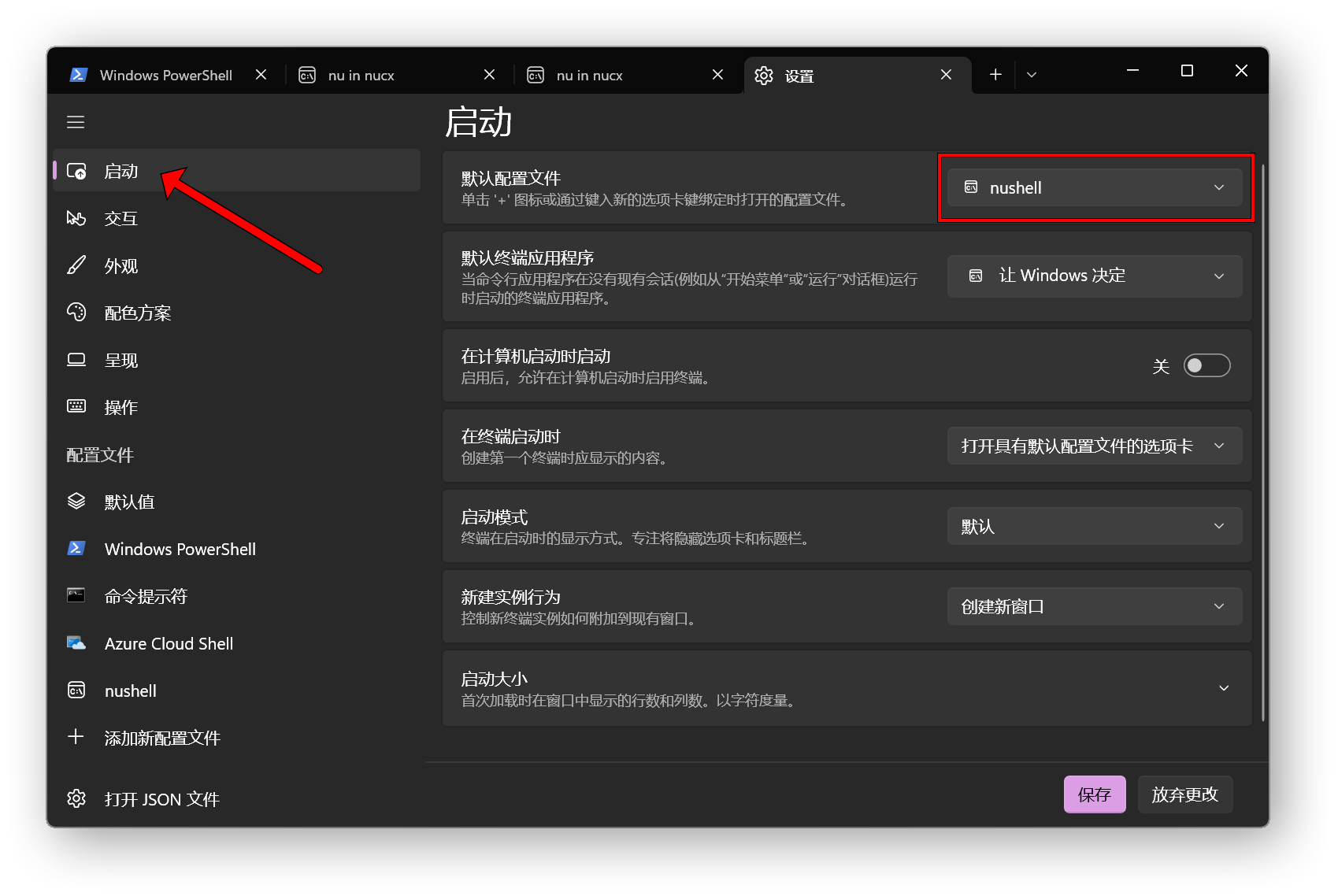Open the 创建新窗口 dropdown
1338x896 pixels.
coord(1095,606)
